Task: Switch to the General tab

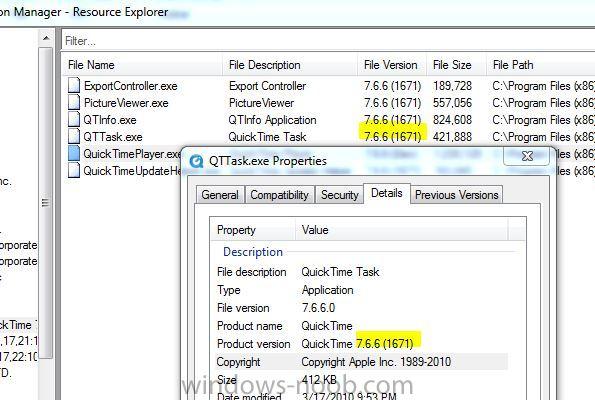Action: click(x=220, y=195)
